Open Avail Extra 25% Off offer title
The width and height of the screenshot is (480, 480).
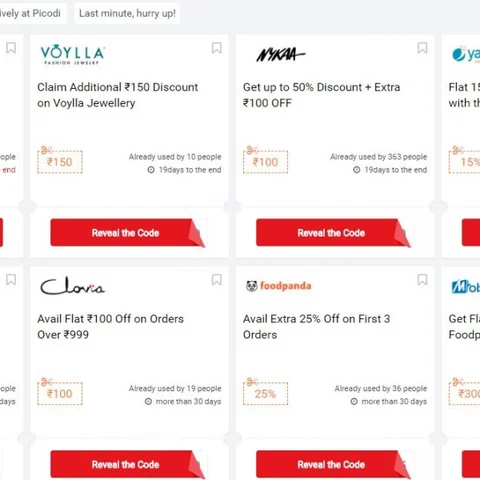pos(316,327)
